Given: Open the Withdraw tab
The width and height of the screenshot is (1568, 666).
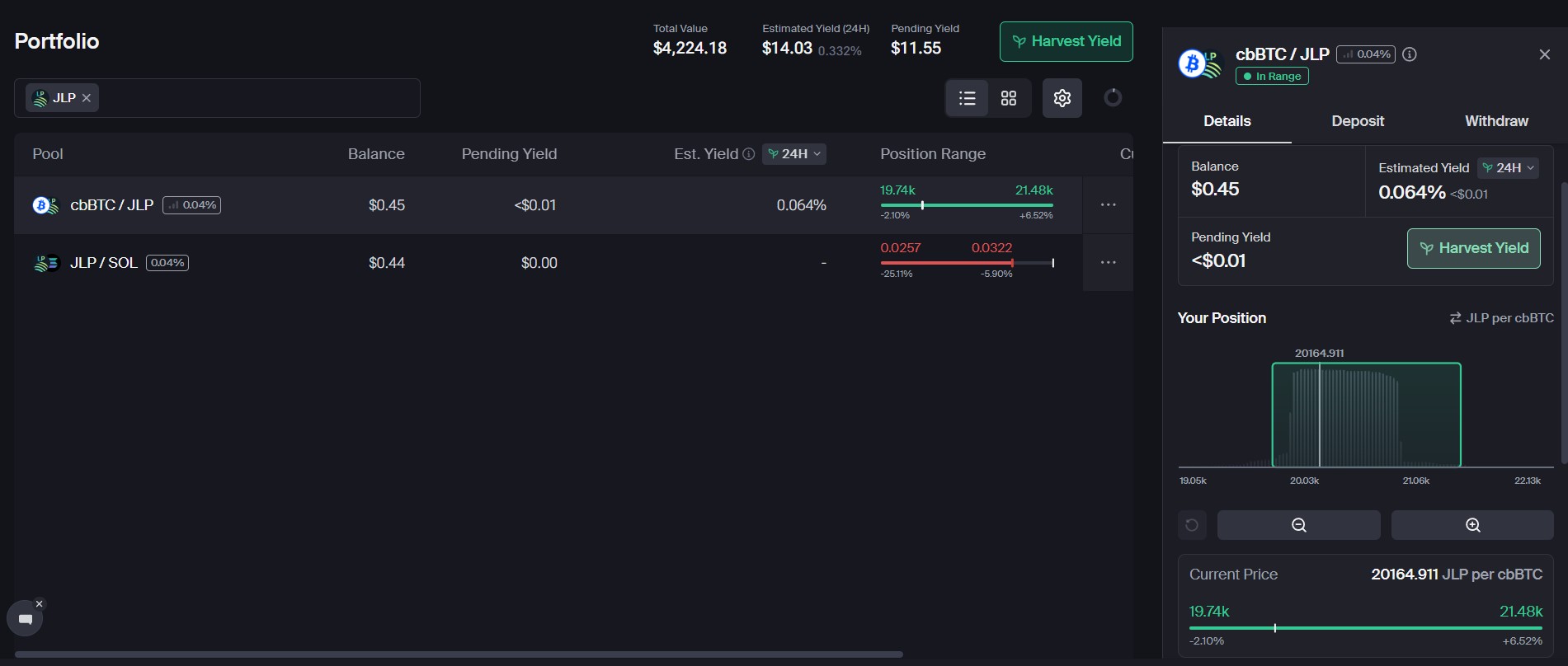Looking at the screenshot, I should click(1496, 121).
